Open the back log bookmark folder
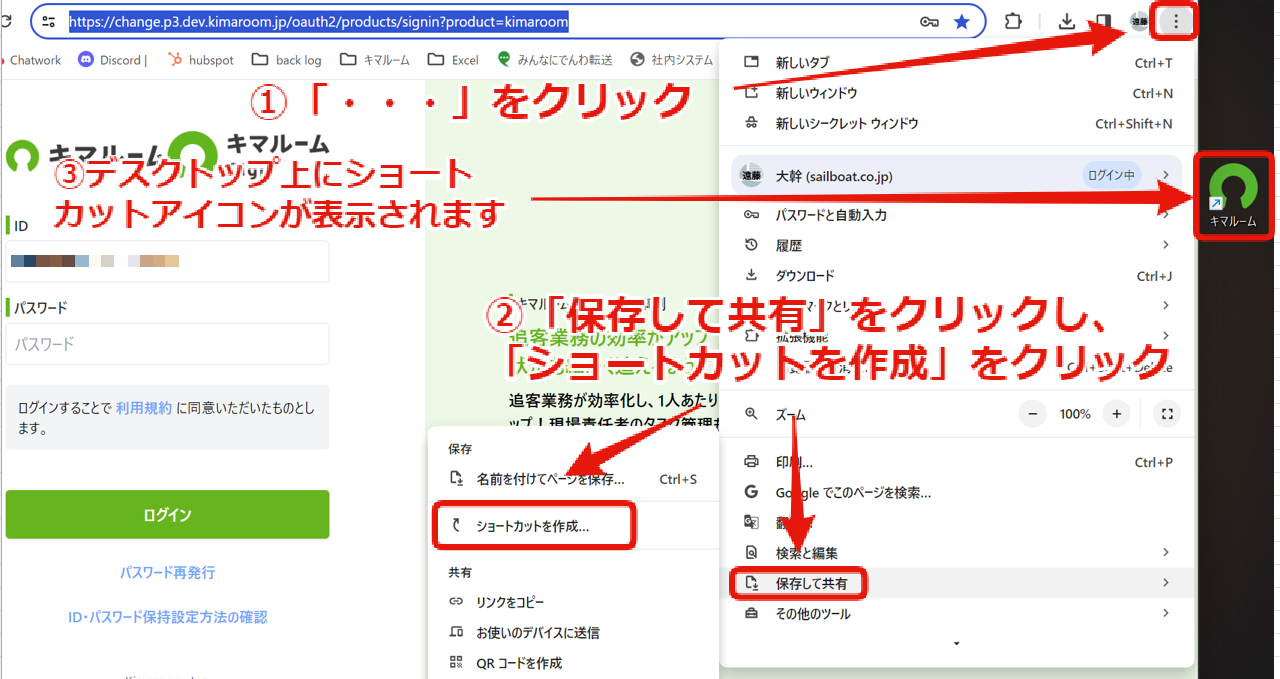This screenshot has height=679, width=1280. point(286,60)
